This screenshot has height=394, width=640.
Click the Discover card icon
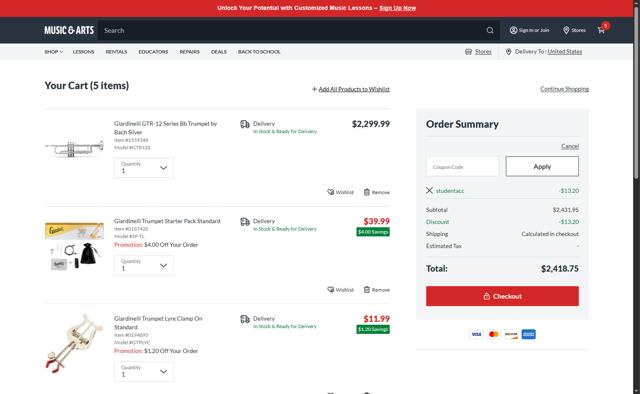(511, 334)
